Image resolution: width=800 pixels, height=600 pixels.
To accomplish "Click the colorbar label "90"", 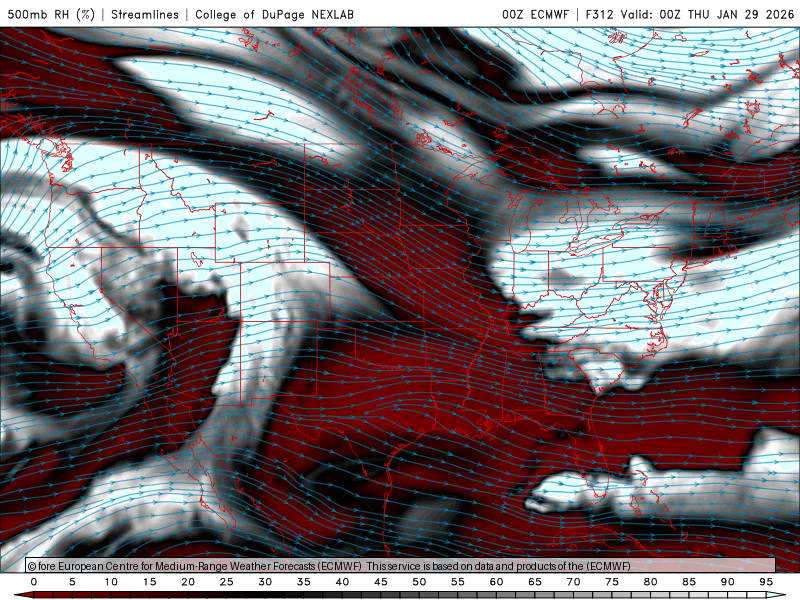I will pyautogui.click(x=728, y=582).
